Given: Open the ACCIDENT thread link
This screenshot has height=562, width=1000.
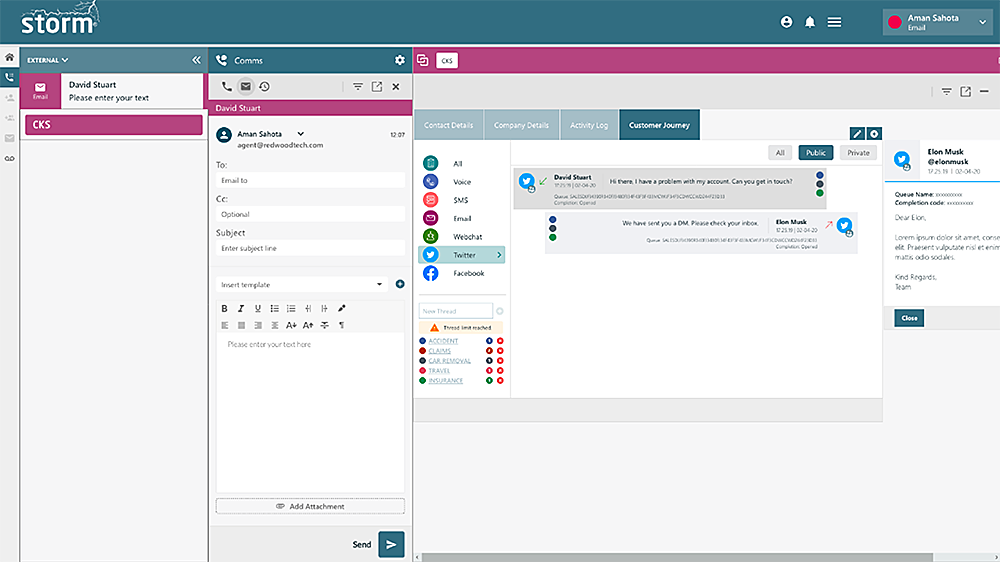Looking at the screenshot, I should (x=443, y=341).
